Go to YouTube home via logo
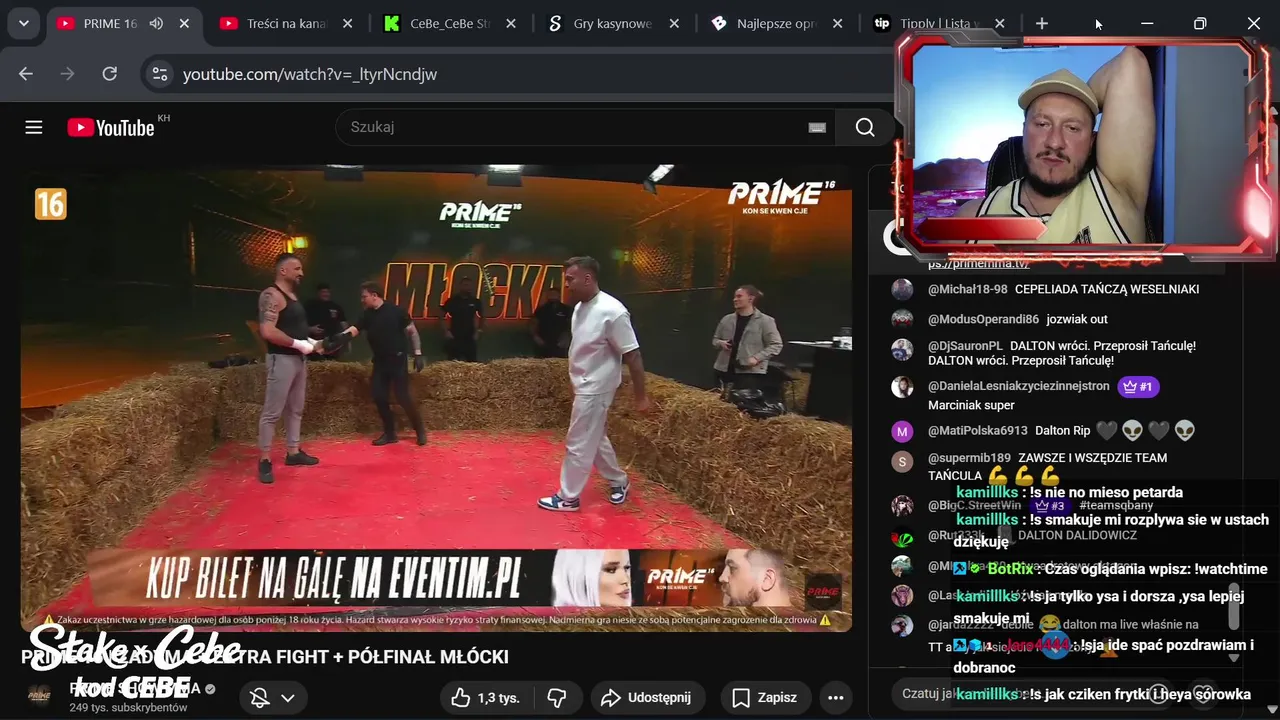The width and height of the screenshot is (1280, 720). [x=111, y=127]
